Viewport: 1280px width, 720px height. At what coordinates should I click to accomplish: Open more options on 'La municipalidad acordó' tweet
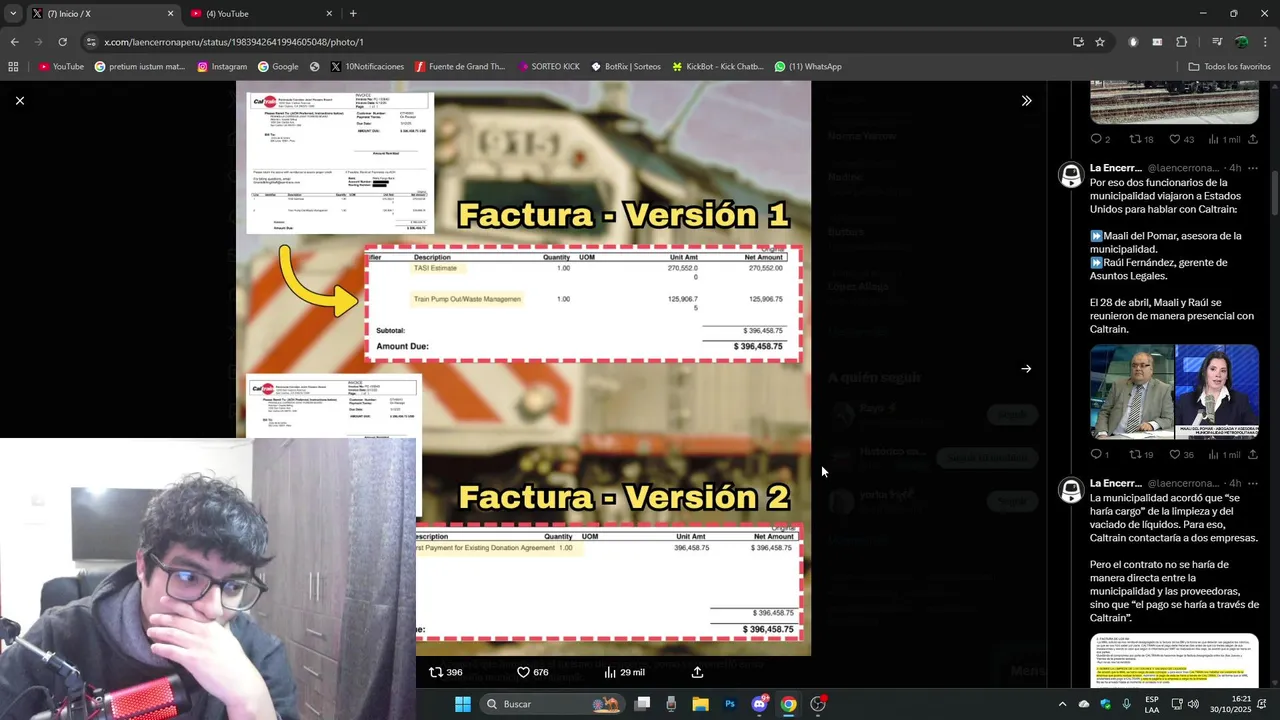1253,483
